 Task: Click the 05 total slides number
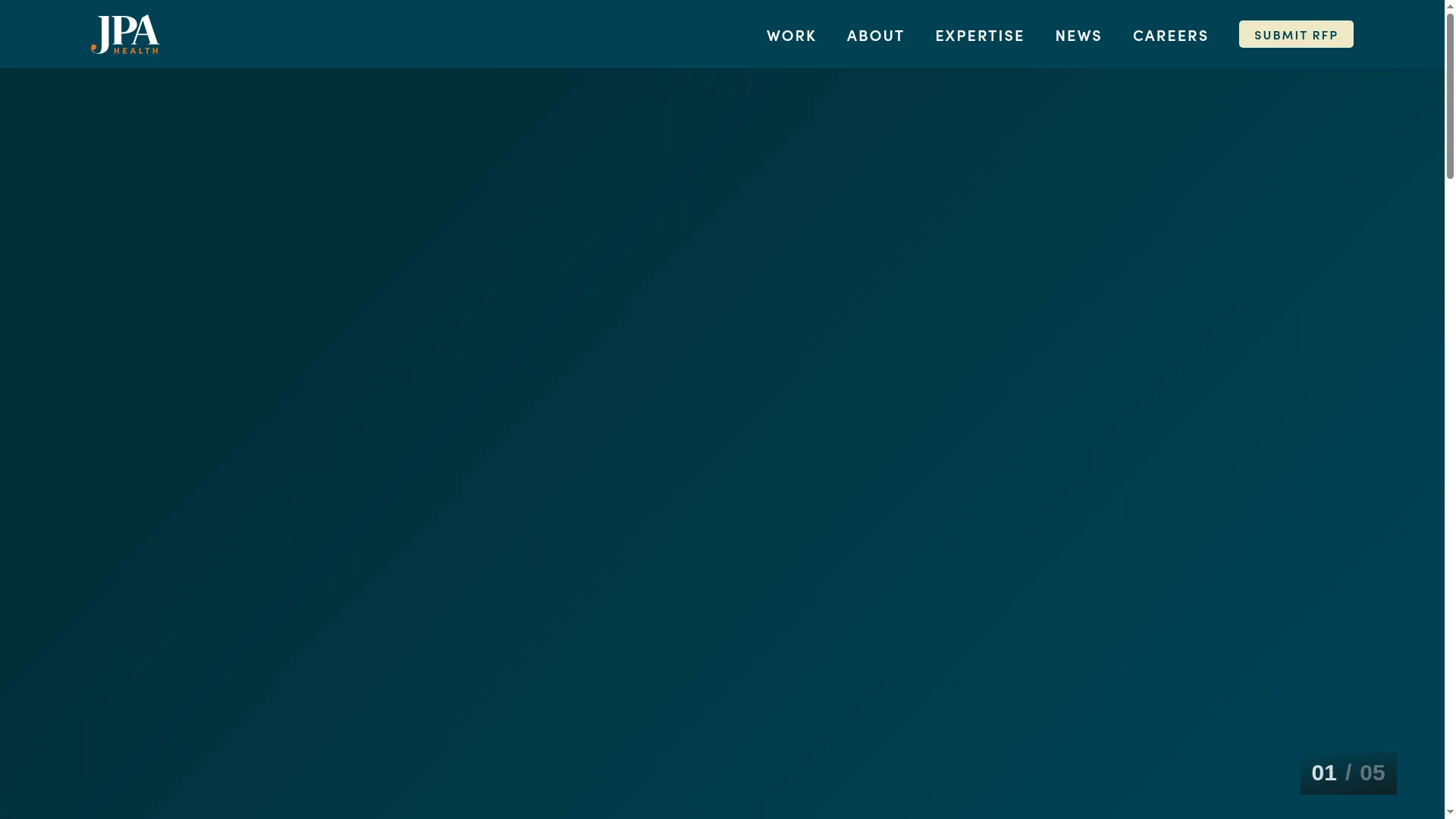click(1372, 773)
